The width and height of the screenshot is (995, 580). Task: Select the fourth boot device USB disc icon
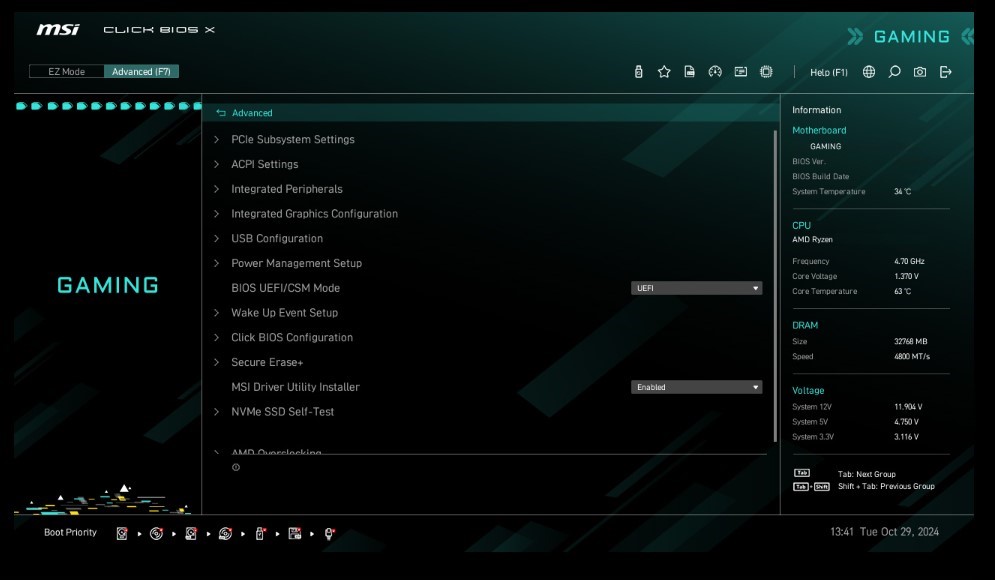click(225, 534)
